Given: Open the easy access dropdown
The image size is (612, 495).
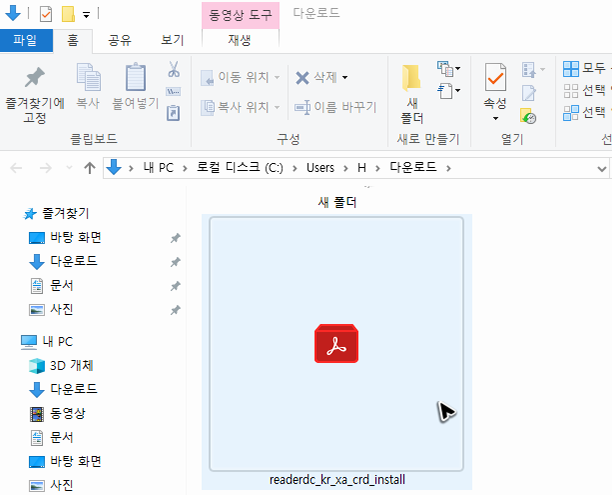Looking at the screenshot, I should pyautogui.click(x=449, y=91).
